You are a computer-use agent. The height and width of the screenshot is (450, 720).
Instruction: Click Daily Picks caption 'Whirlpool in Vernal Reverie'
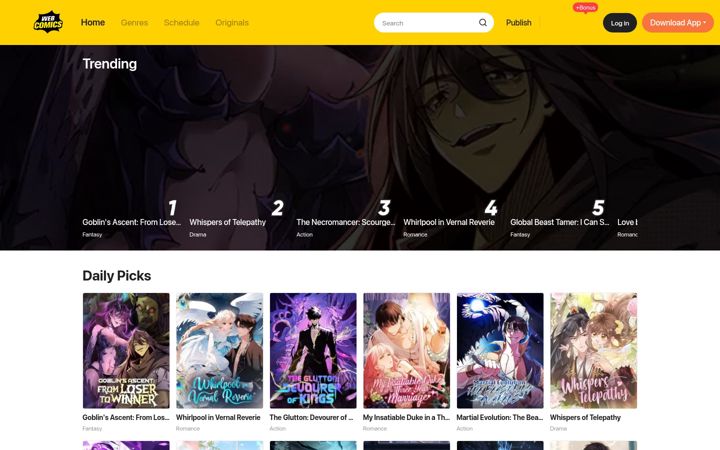tap(218, 417)
